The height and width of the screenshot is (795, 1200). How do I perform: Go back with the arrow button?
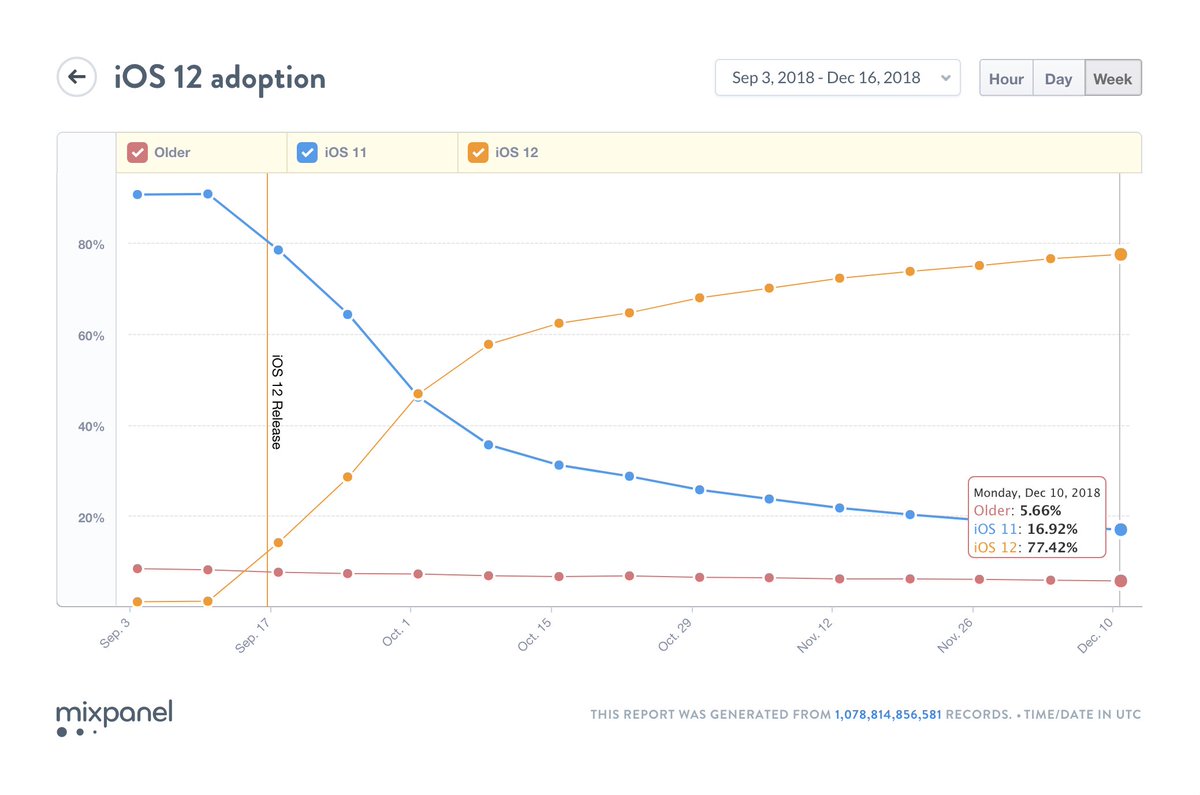[x=76, y=76]
